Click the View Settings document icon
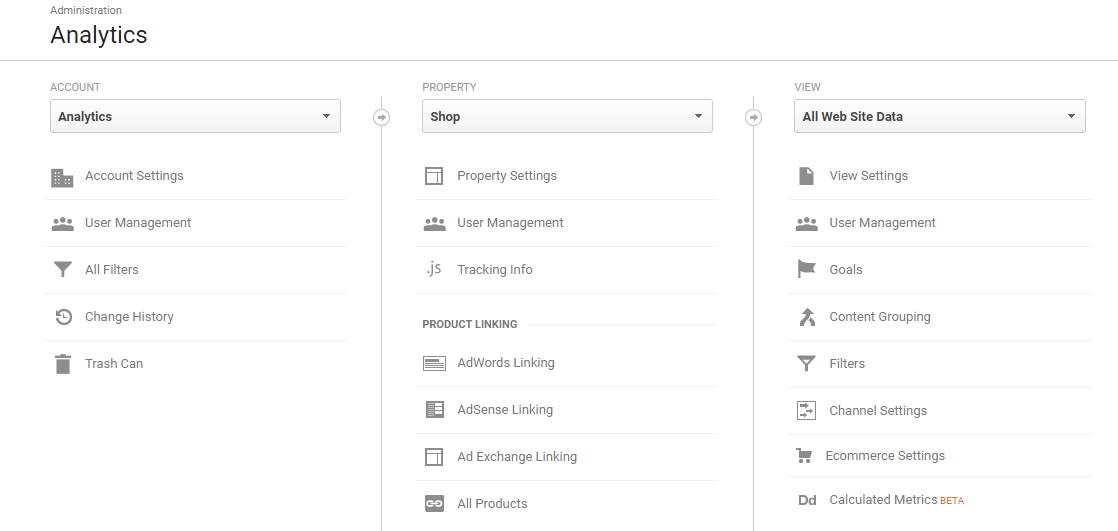The image size is (1118, 531). tap(806, 176)
